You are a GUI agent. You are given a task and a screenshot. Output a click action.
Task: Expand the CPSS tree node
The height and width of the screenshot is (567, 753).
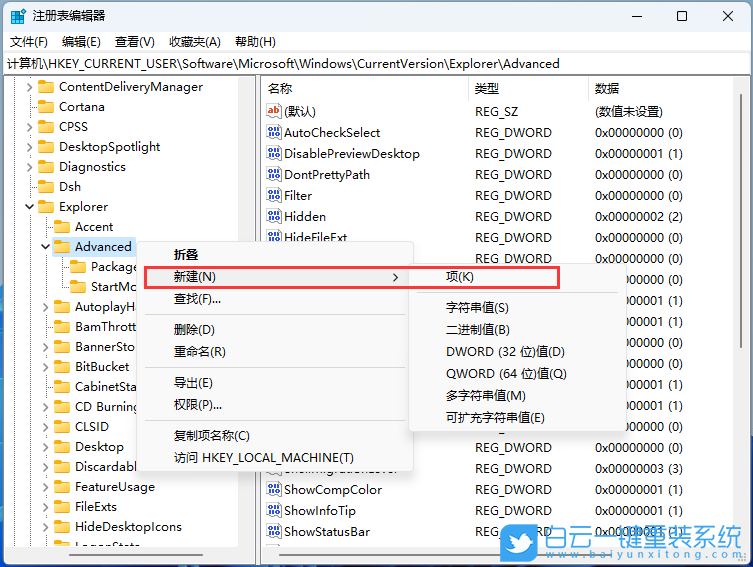click(x=29, y=127)
